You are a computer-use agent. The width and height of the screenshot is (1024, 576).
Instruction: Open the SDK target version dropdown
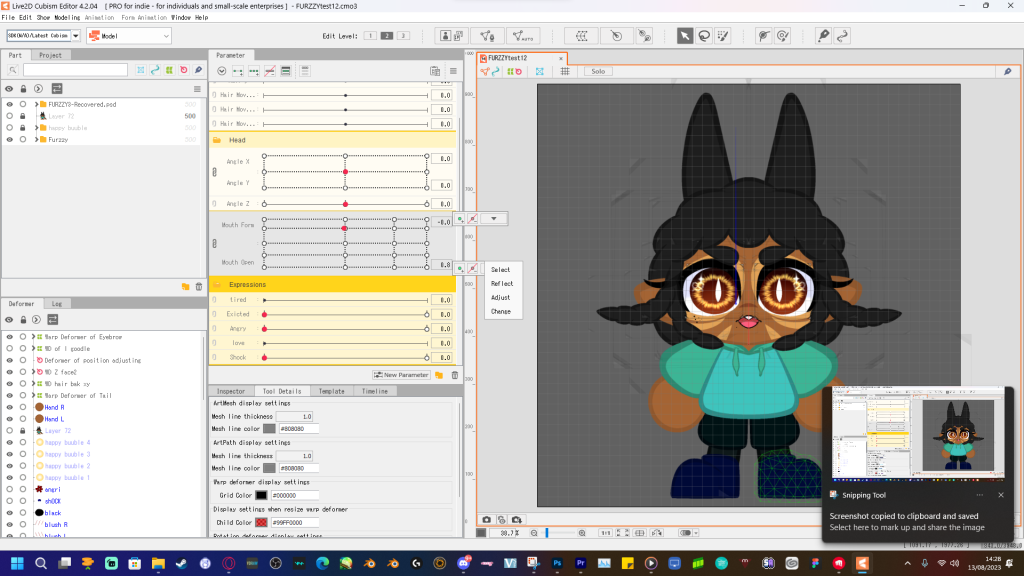[x=76, y=36]
